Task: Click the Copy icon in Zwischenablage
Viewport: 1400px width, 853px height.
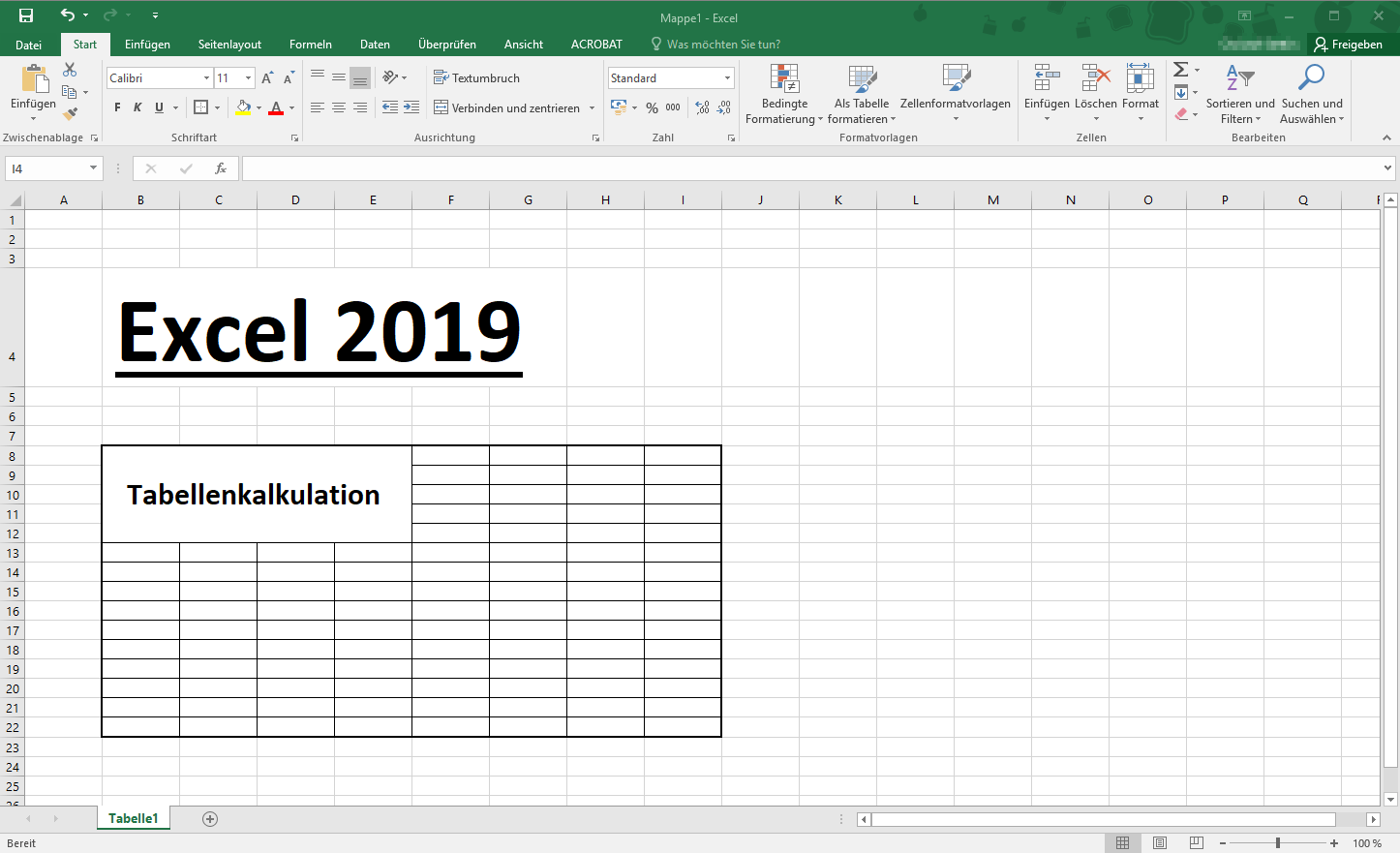Action: (x=70, y=92)
